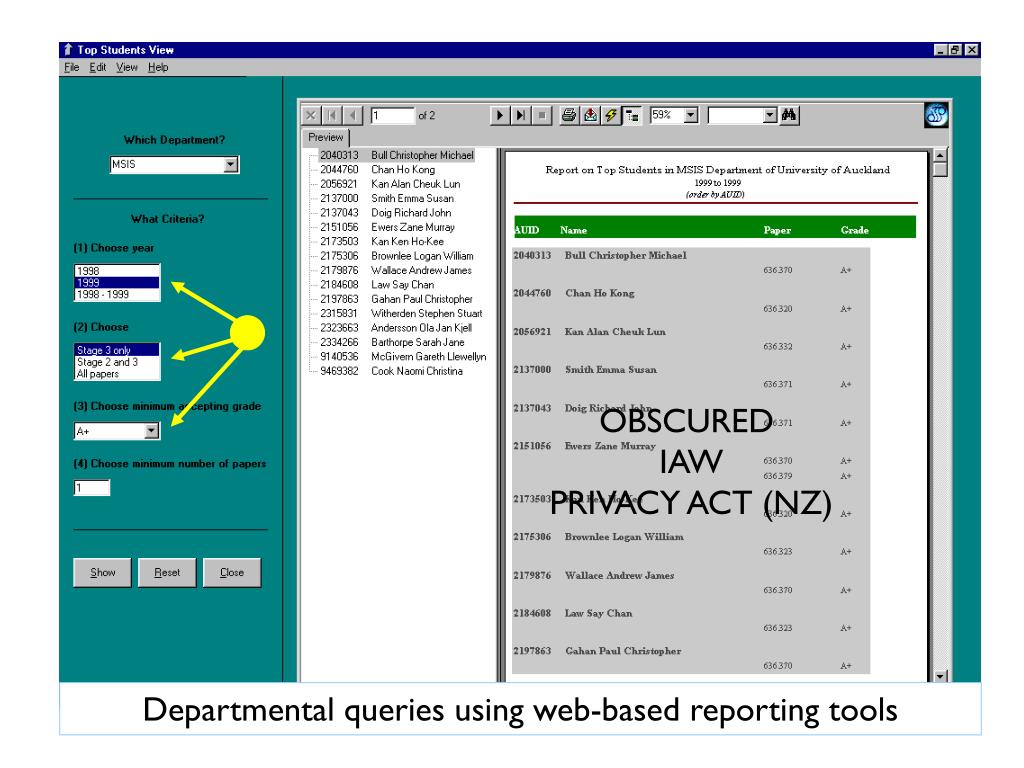Click the Seagate Crystal logo icon

coord(936,116)
